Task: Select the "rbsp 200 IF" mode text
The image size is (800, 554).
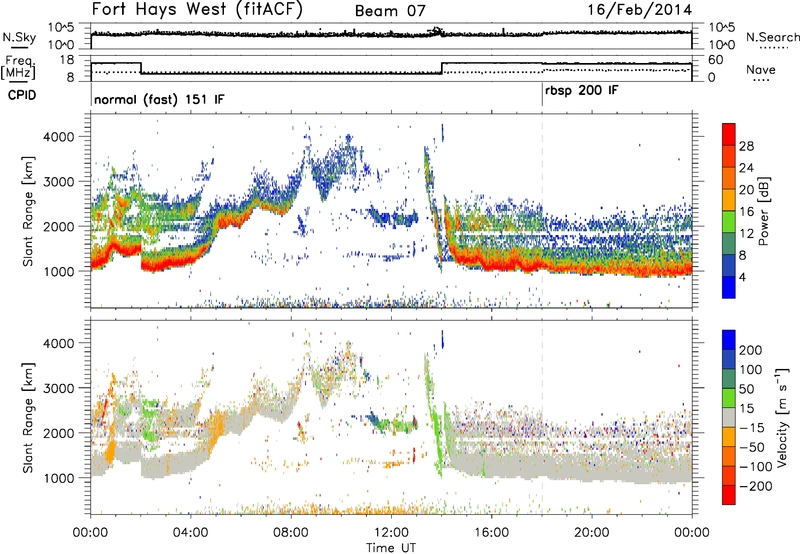Action: click(x=582, y=91)
